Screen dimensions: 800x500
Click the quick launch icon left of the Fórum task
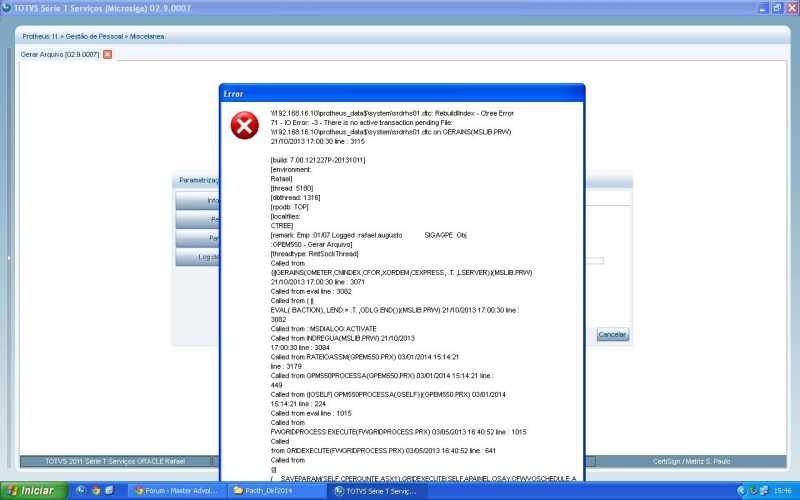click(109, 491)
